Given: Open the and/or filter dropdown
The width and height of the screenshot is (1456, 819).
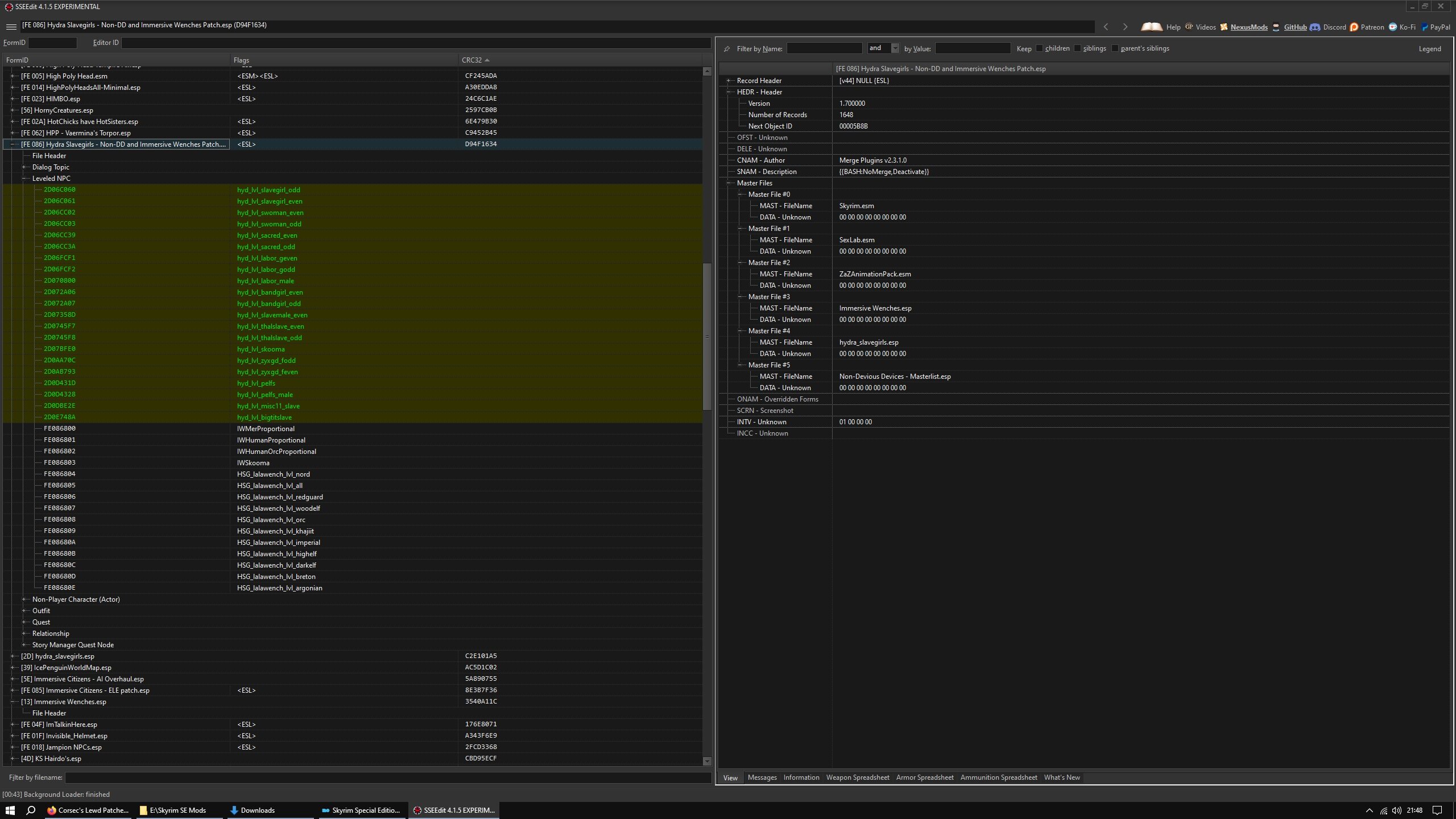Looking at the screenshot, I should (895, 48).
